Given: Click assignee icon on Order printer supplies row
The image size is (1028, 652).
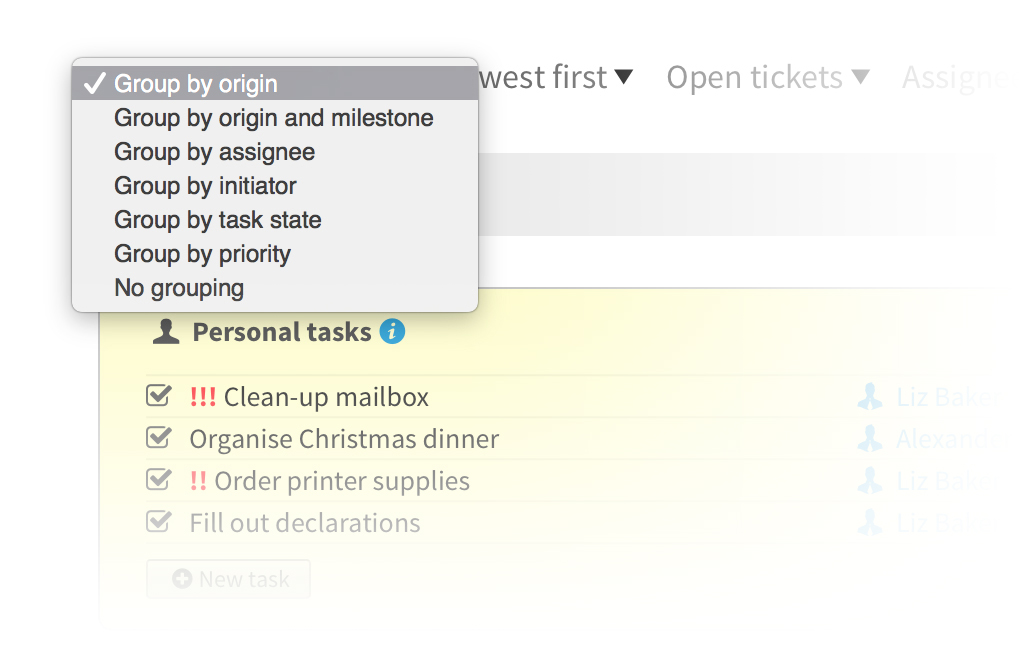Looking at the screenshot, I should [x=870, y=481].
